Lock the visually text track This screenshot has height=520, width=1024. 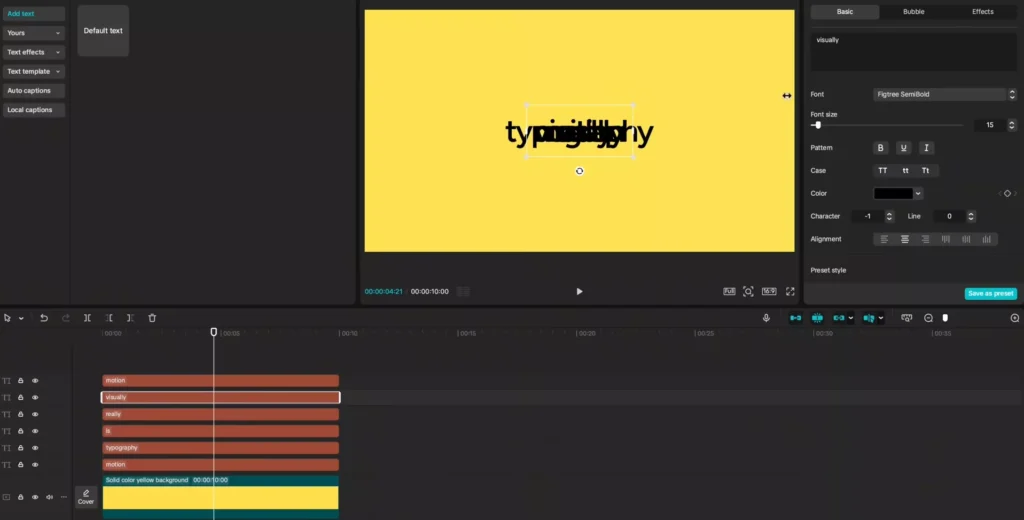click(20, 397)
